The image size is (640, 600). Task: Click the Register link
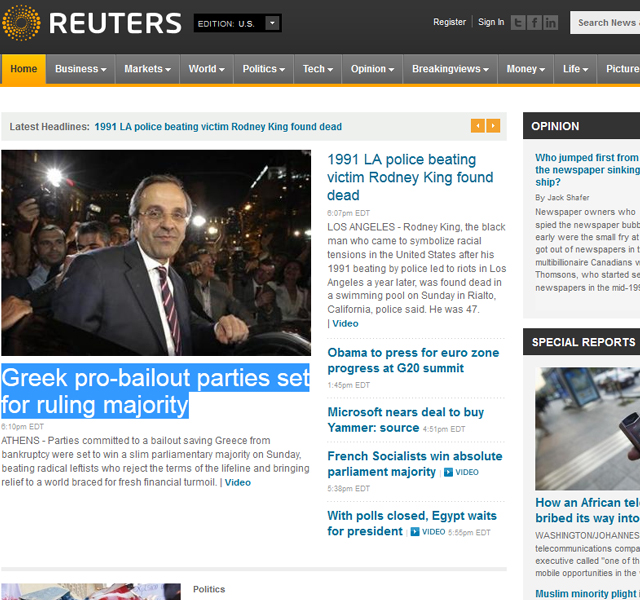(x=449, y=22)
